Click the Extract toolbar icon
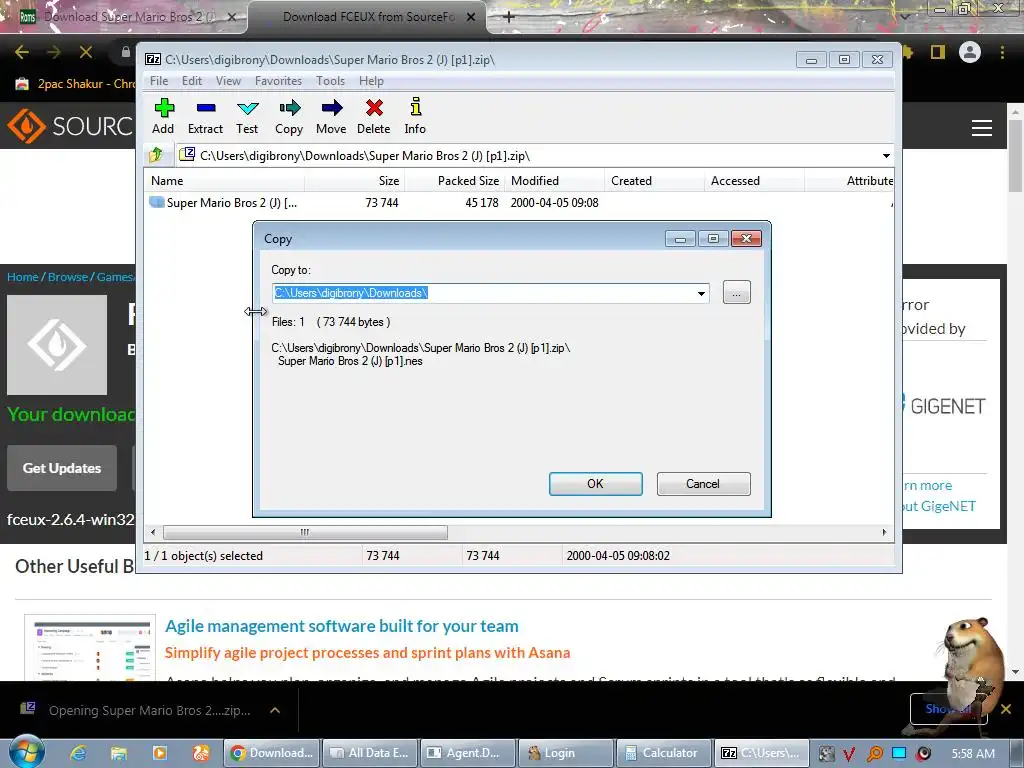Viewport: 1024px width, 768px height. [206, 116]
